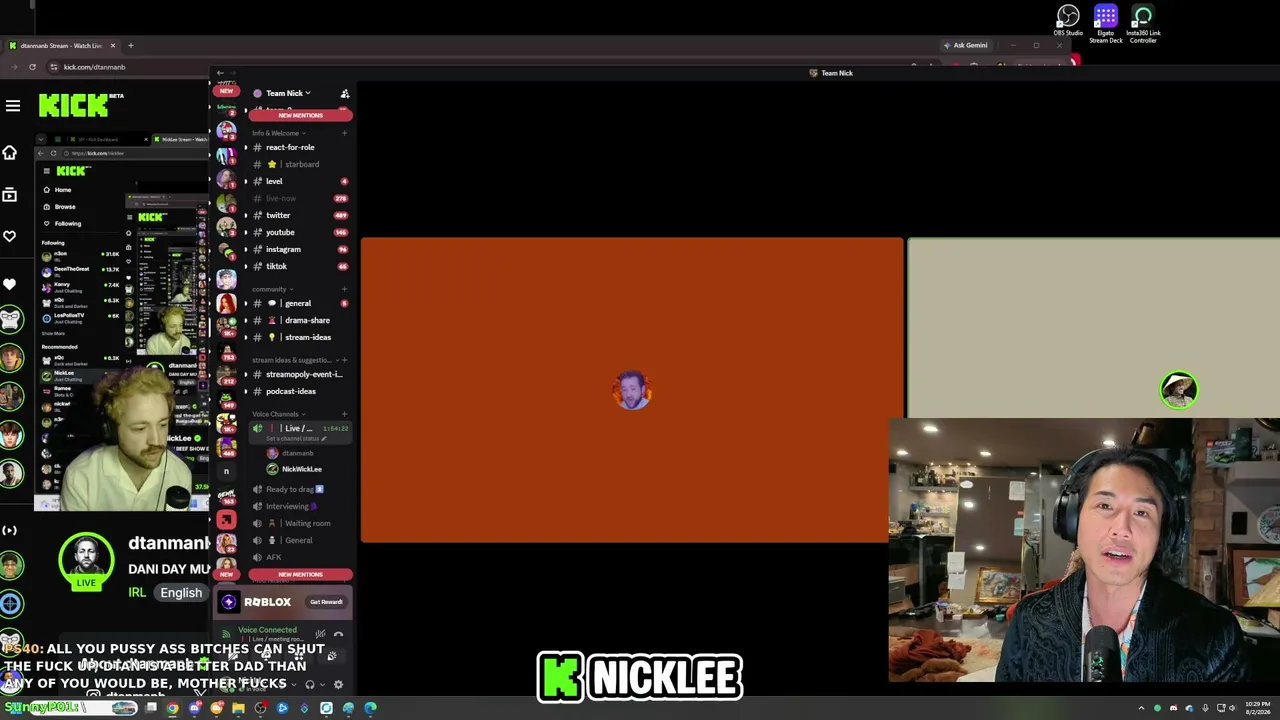Collapse the Voice Channels category
The height and width of the screenshot is (720, 1280).
(x=278, y=414)
